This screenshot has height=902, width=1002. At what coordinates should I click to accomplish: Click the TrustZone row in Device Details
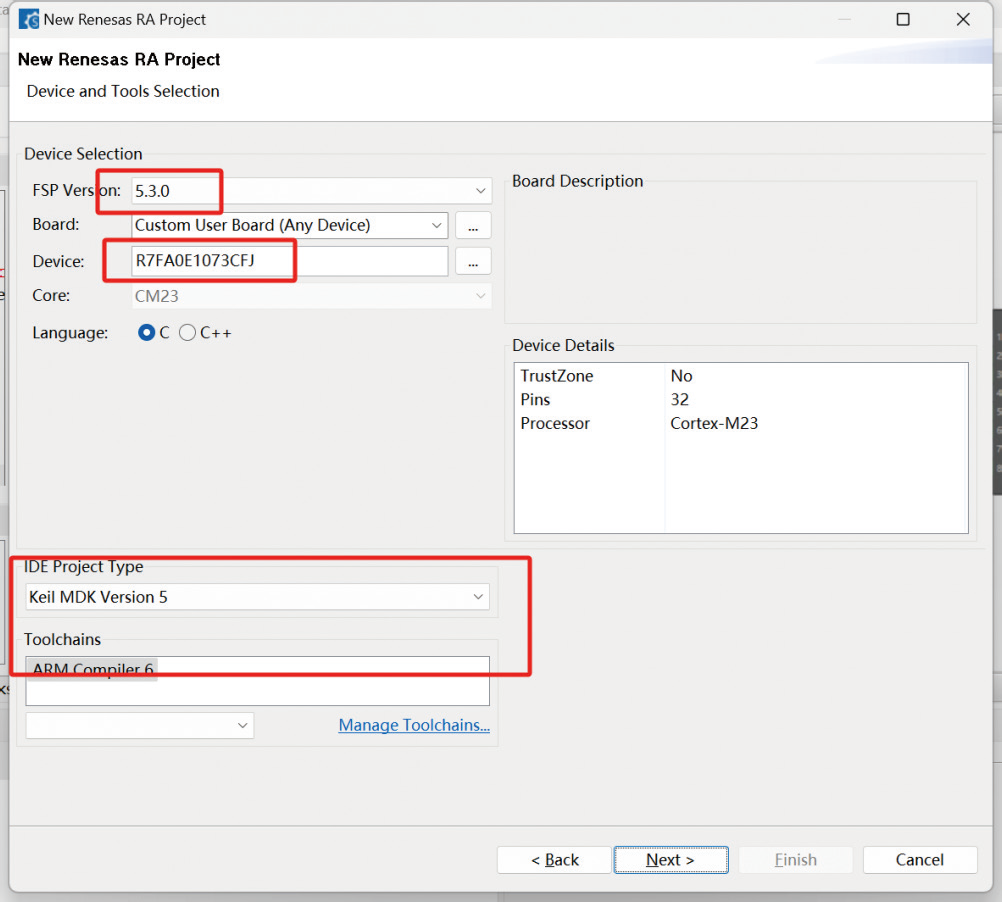[x=741, y=376]
